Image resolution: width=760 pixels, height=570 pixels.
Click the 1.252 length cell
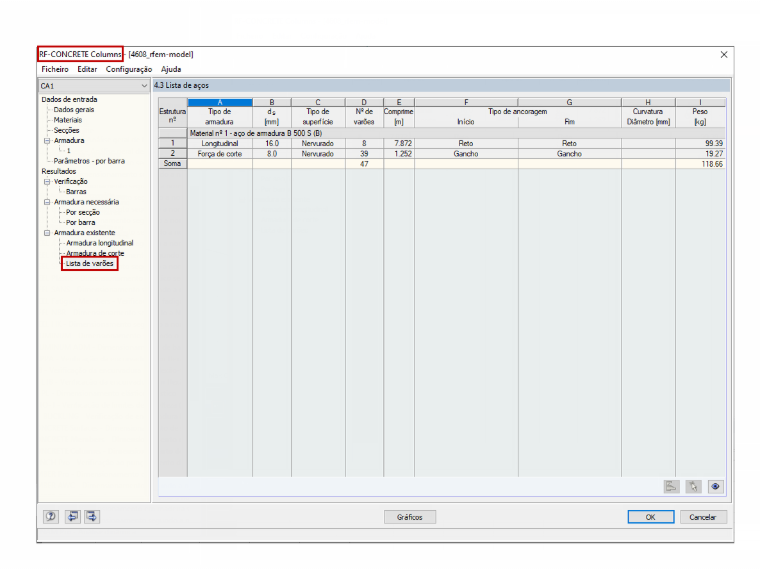pos(399,154)
